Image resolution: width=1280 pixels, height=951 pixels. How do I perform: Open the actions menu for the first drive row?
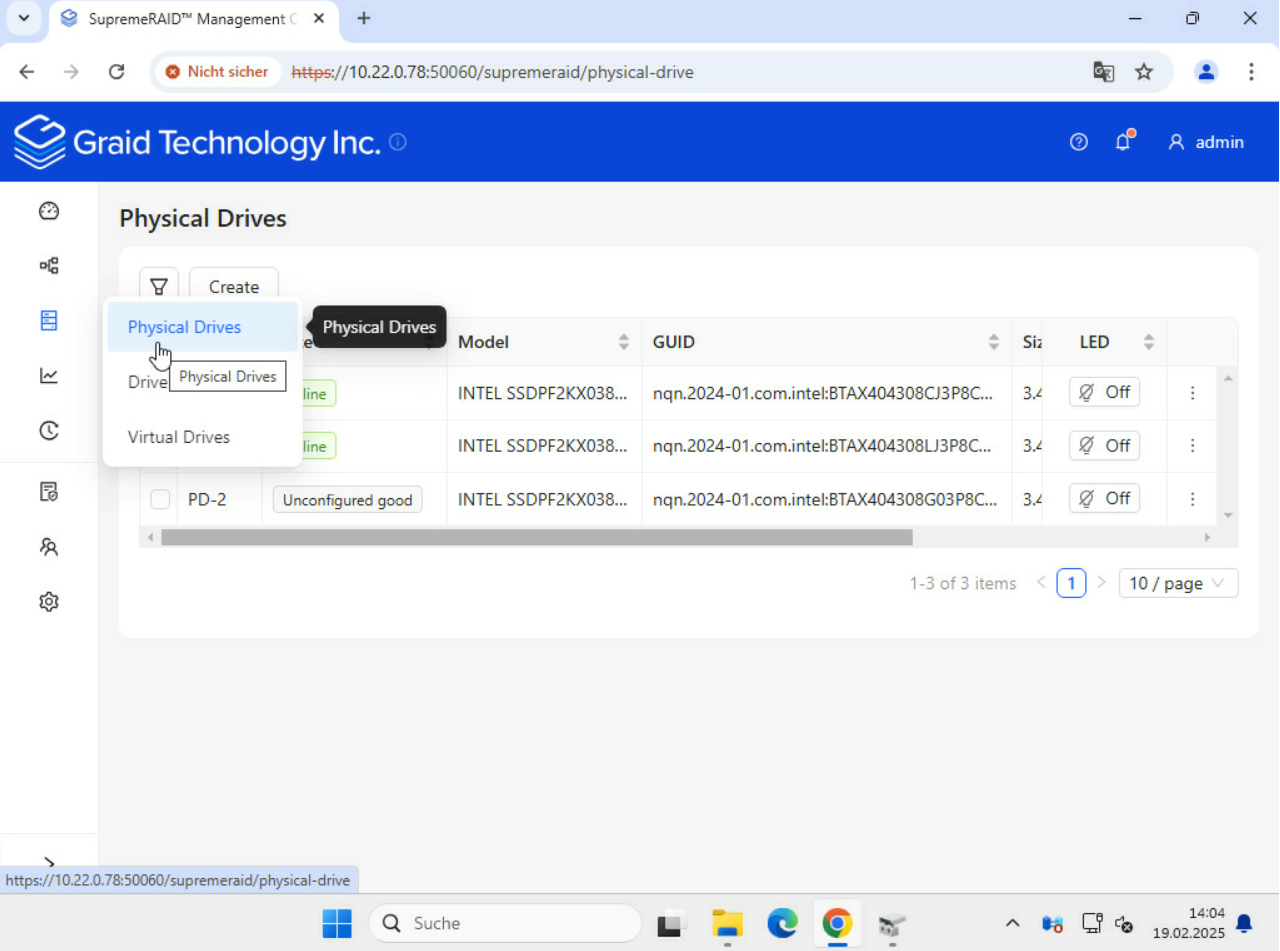tap(1192, 393)
